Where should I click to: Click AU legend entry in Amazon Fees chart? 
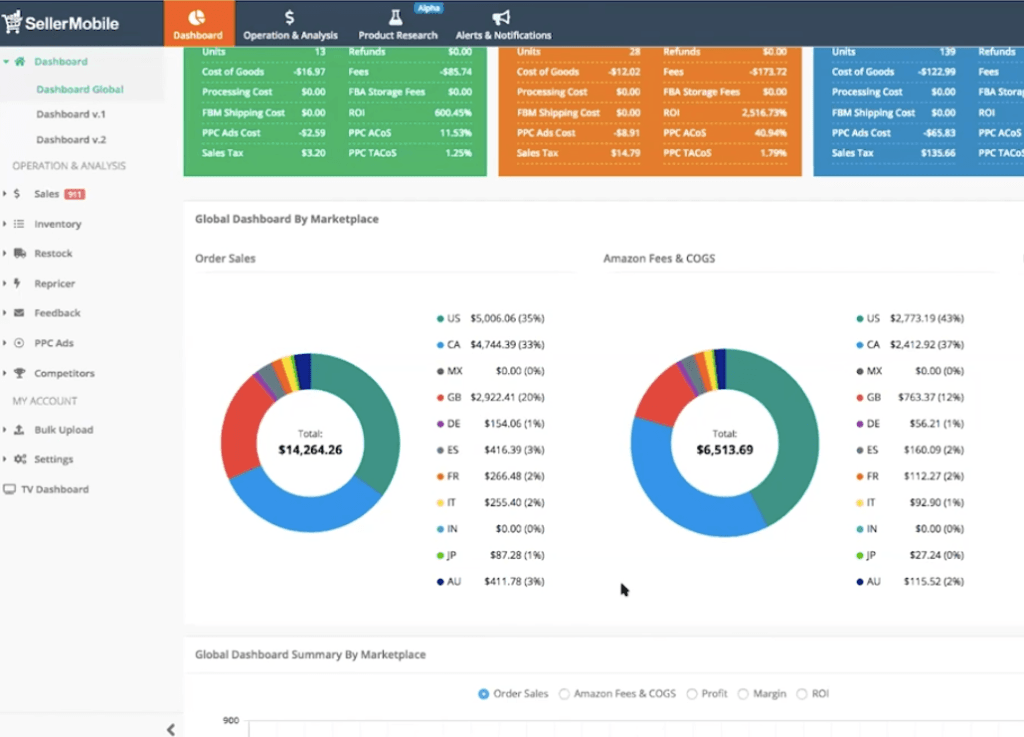910,582
